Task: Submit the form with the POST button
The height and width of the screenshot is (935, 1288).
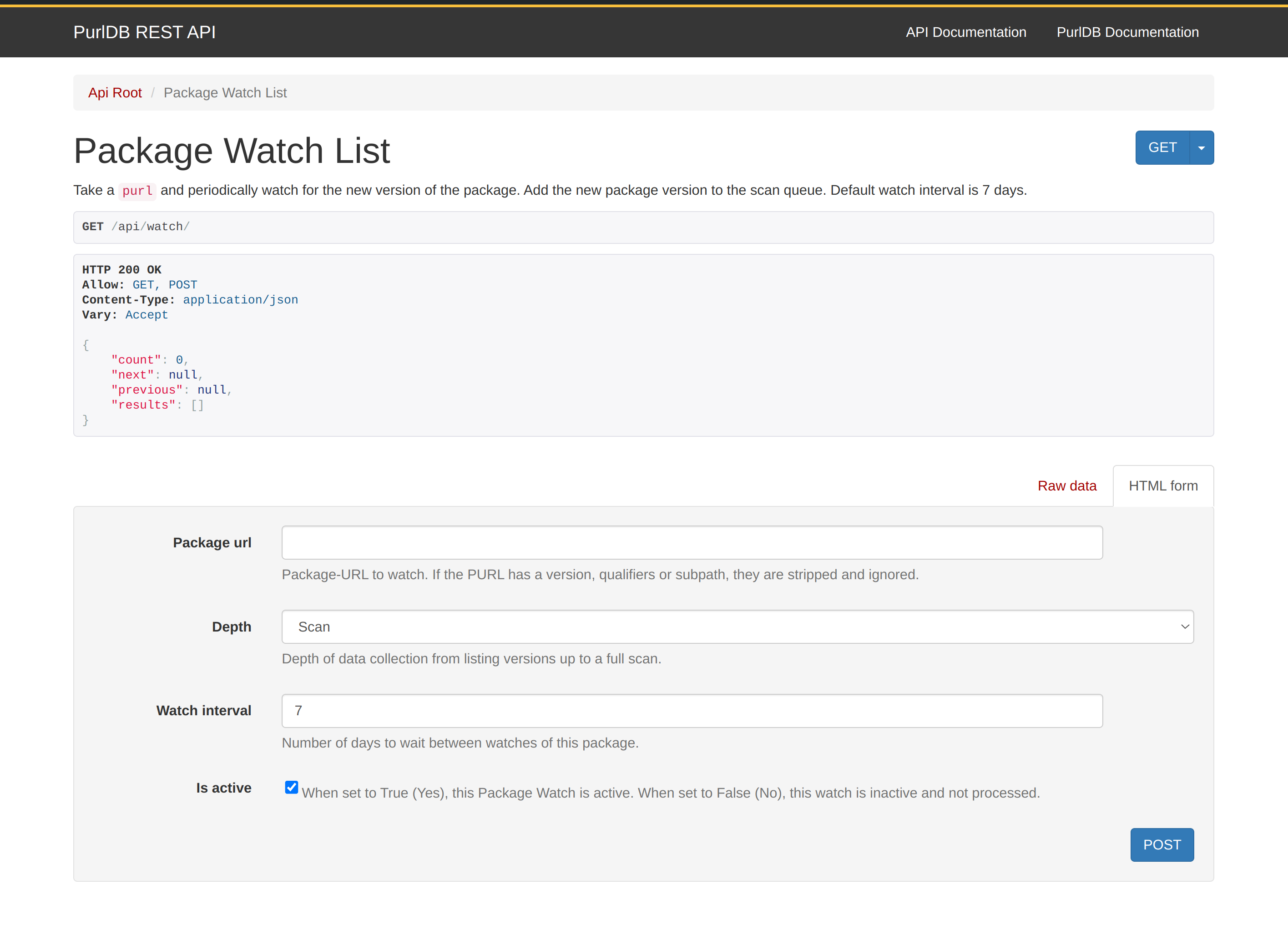Action: click(x=1162, y=844)
